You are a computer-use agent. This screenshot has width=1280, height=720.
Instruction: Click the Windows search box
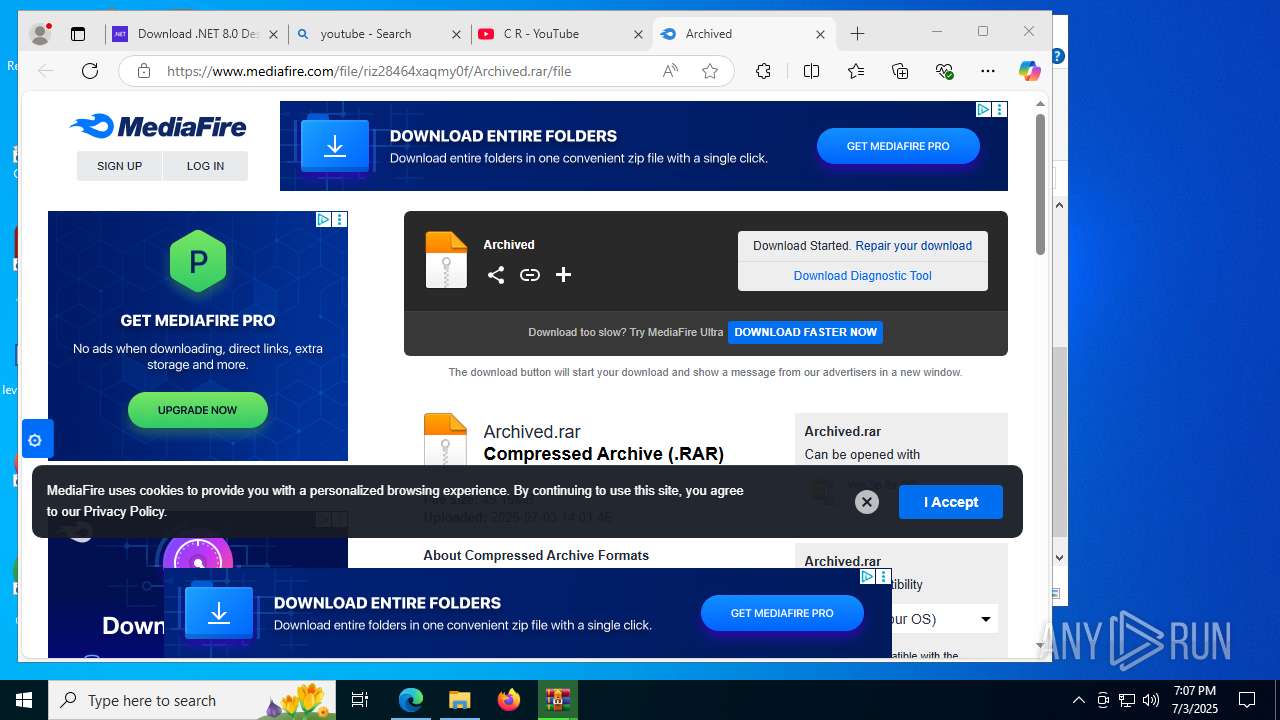(x=192, y=700)
